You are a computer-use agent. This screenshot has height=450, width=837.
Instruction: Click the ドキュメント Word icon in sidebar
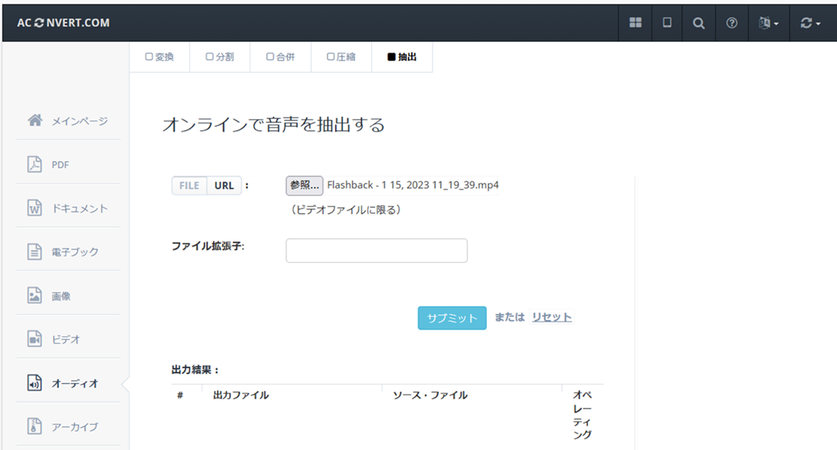[x=34, y=208]
